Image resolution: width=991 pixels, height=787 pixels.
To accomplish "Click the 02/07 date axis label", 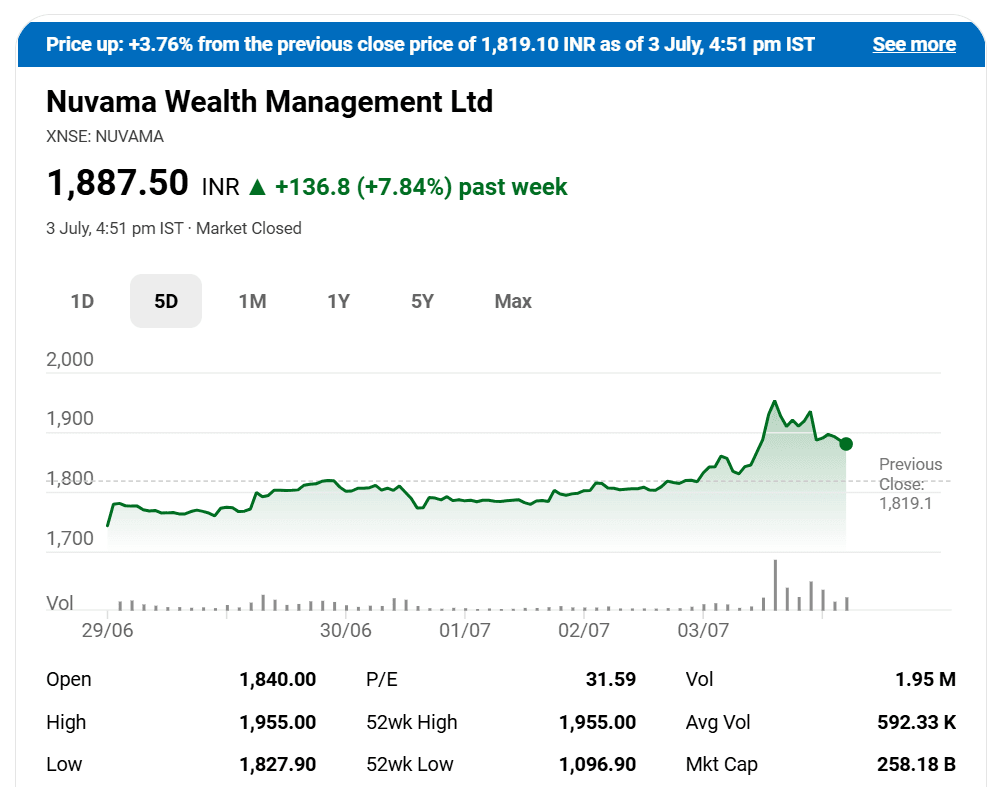I will click(x=584, y=630).
